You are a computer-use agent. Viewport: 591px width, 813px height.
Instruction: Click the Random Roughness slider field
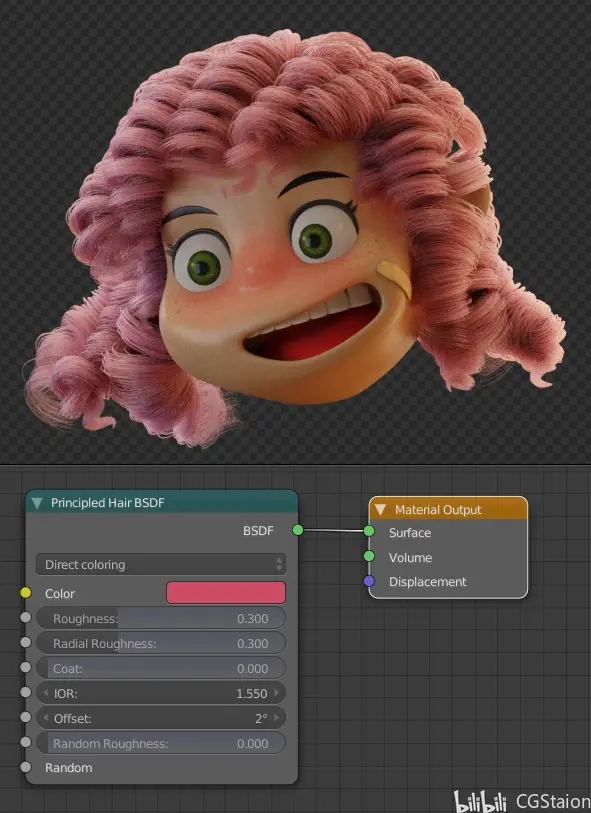coord(161,744)
